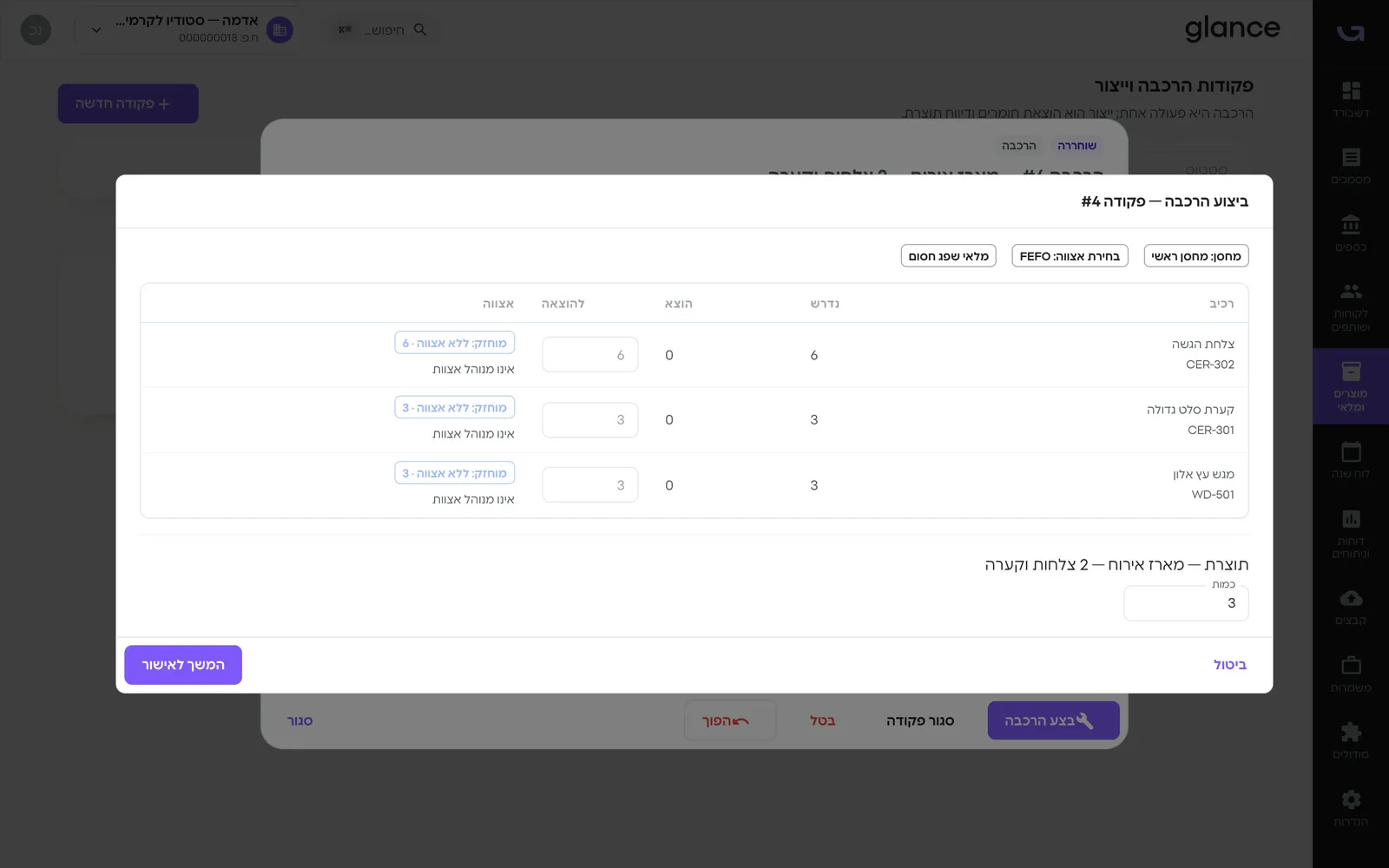This screenshot has height=868, width=1389.
Task: Click the search magnifier icon
Action: pyautogui.click(x=420, y=30)
